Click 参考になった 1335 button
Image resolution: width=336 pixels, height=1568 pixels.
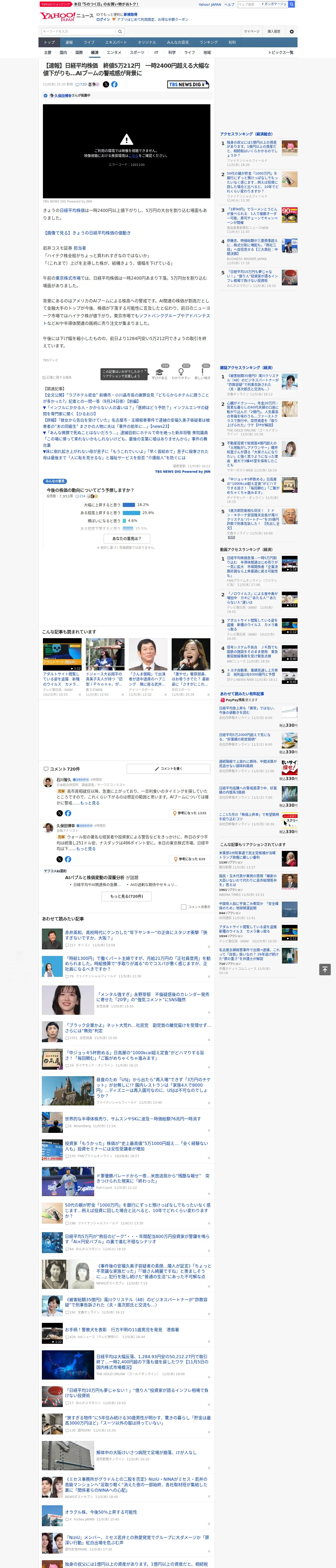click(190, 813)
